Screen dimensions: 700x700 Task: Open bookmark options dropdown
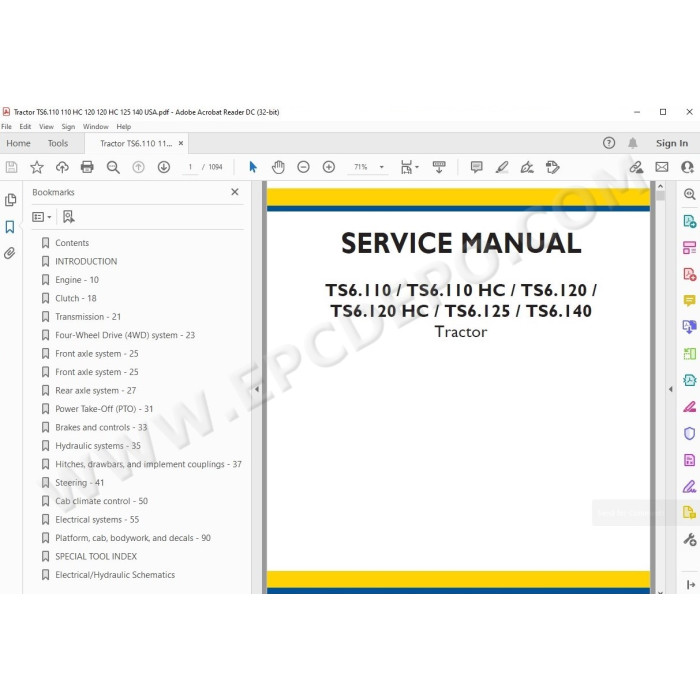pyautogui.click(x=42, y=217)
